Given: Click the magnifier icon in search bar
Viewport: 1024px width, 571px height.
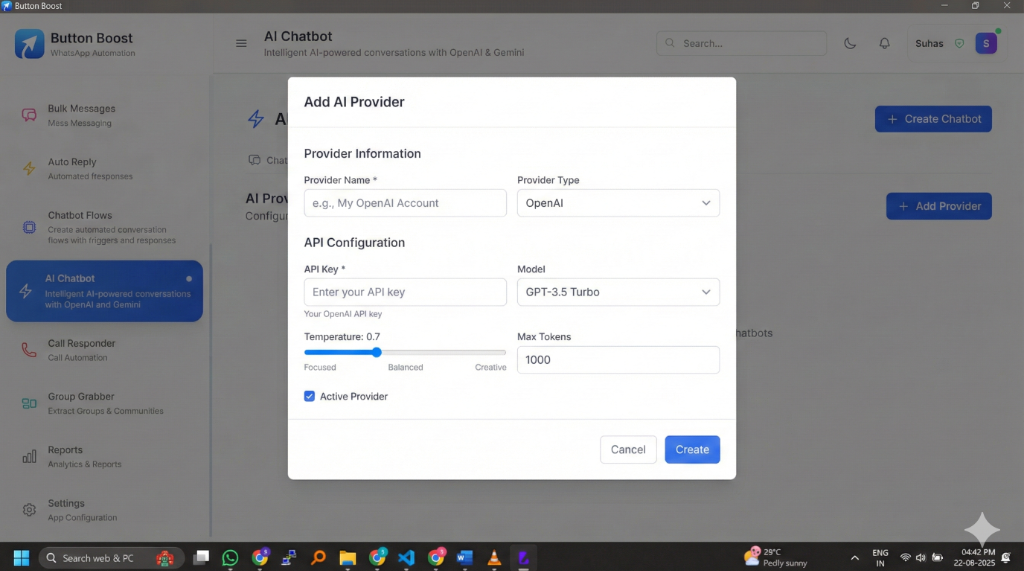Looking at the screenshot, I should pyautogui.click(x=670, y=43).
